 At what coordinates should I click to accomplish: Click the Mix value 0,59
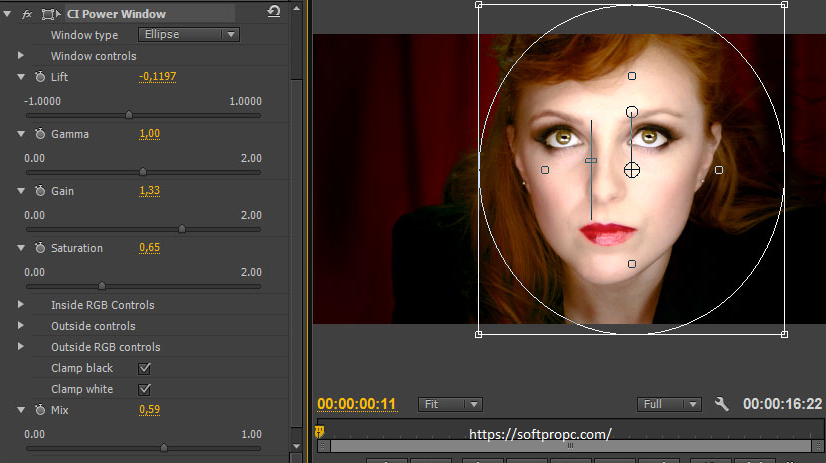point(150,409)
